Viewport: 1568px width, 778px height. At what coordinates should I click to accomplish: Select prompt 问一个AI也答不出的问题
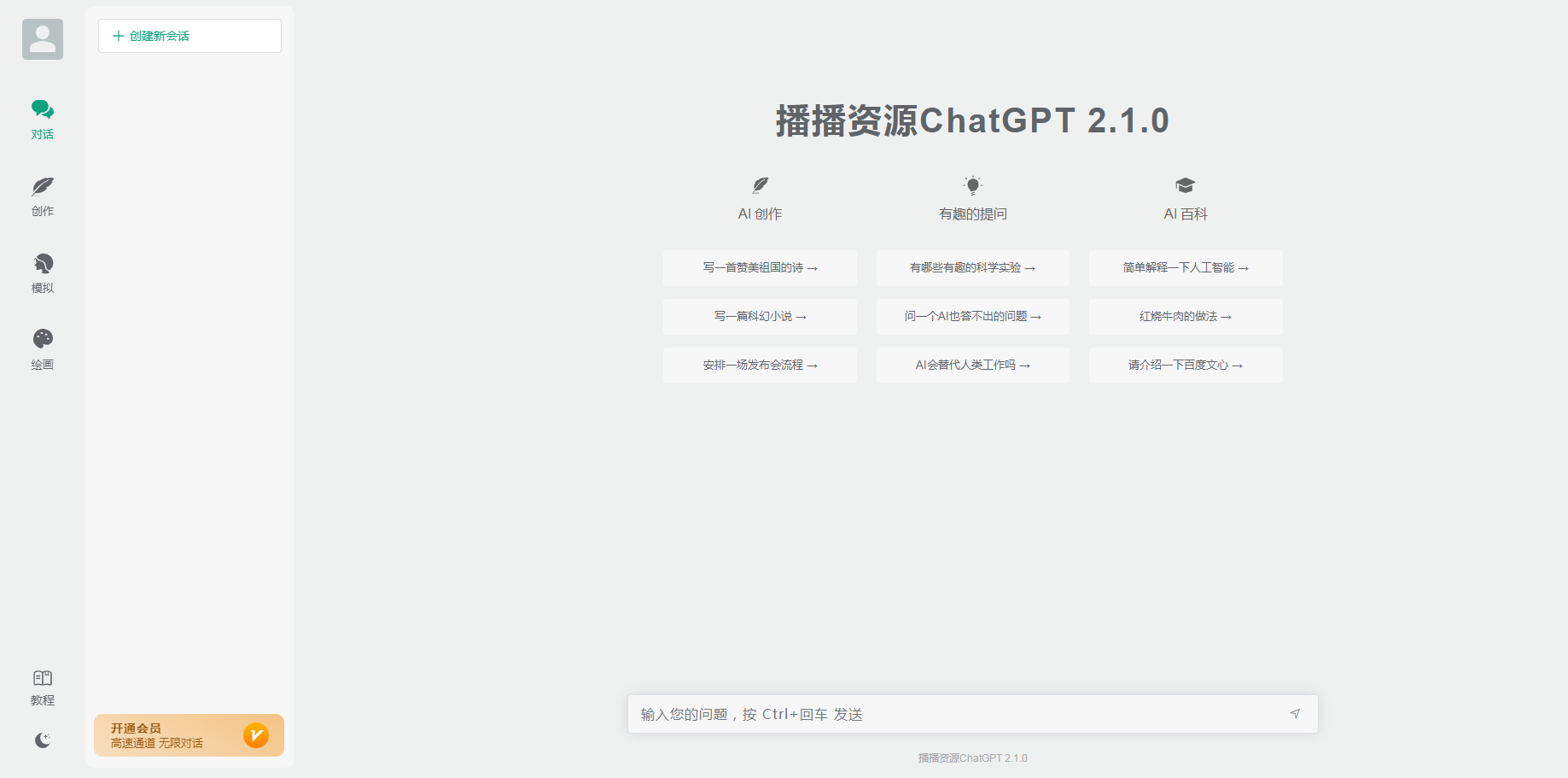(973, 317)
